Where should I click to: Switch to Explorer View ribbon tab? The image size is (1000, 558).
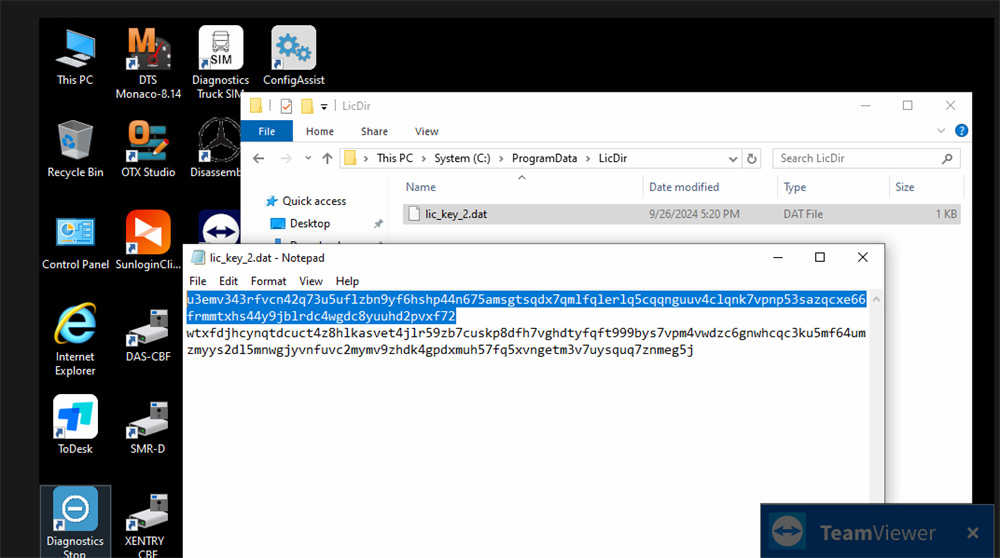tap(427, 131)
